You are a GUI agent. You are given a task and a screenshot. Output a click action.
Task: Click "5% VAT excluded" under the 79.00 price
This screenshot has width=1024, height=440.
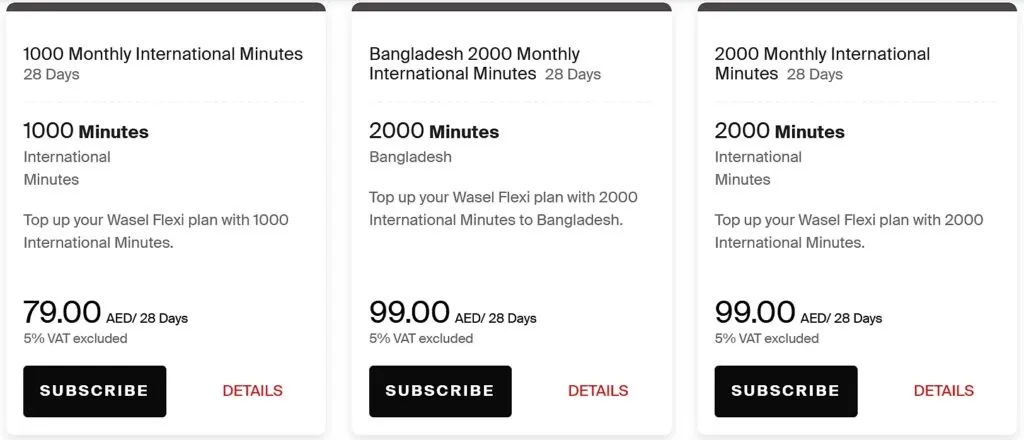pos(75,338)
